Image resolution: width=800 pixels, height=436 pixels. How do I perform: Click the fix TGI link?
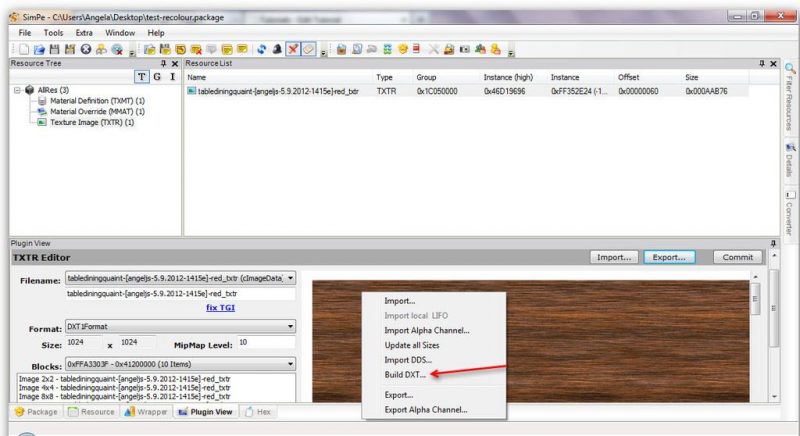click(x=220, y=307)
